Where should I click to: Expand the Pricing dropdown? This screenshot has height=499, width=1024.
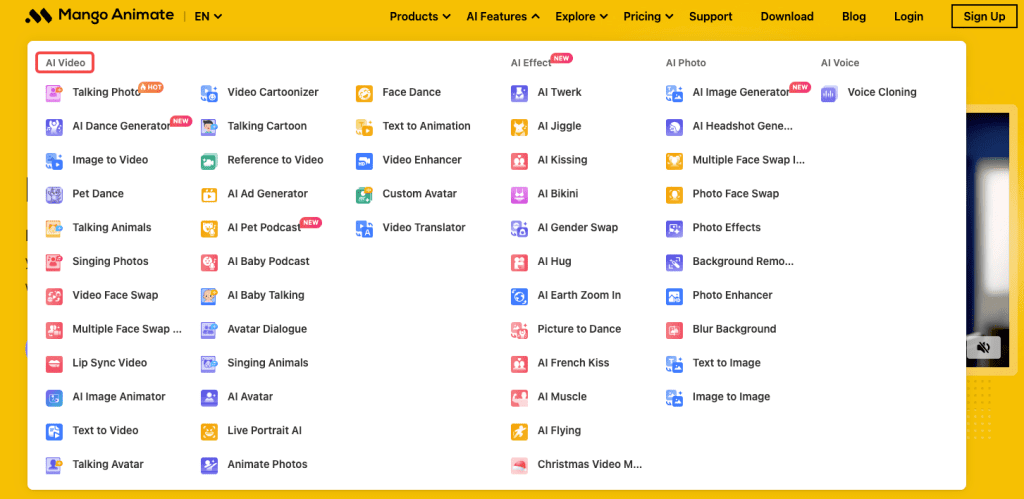pyautogui.click(x=648, y=17)
